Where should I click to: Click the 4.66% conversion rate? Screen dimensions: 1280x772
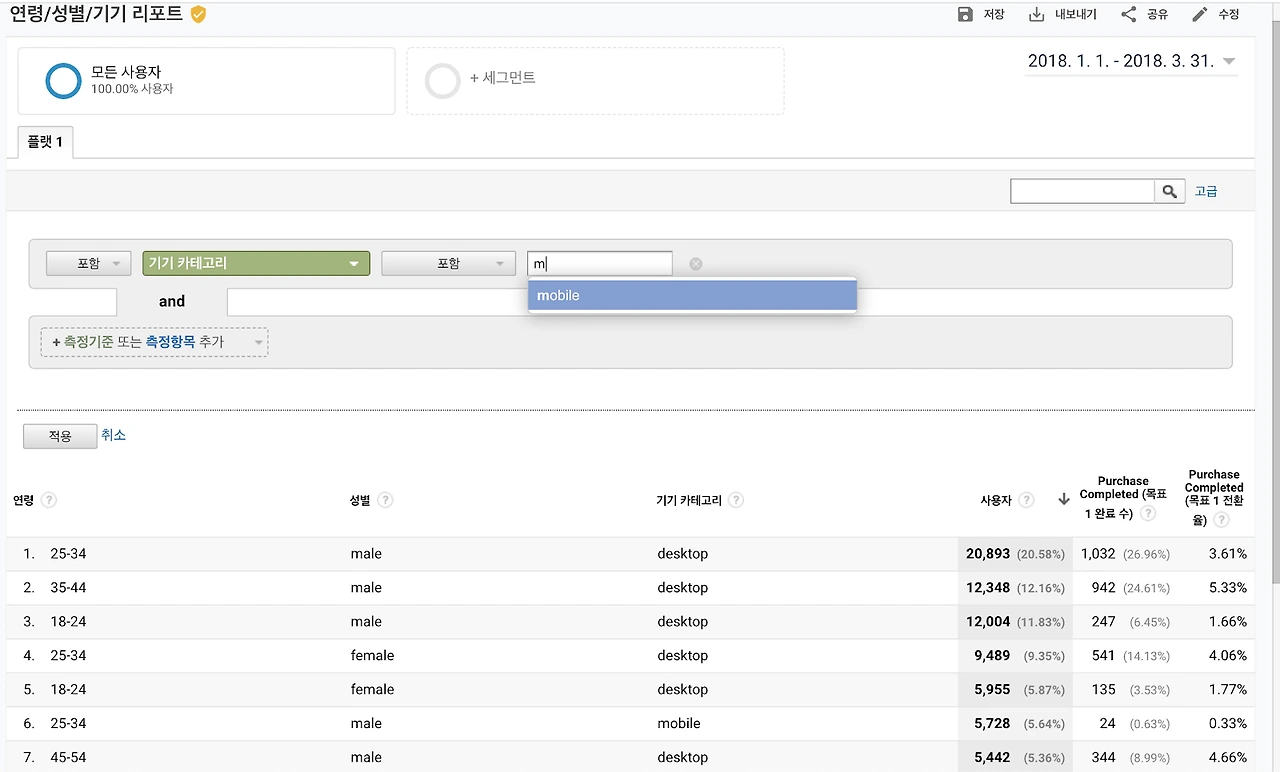pos(1228,758)
